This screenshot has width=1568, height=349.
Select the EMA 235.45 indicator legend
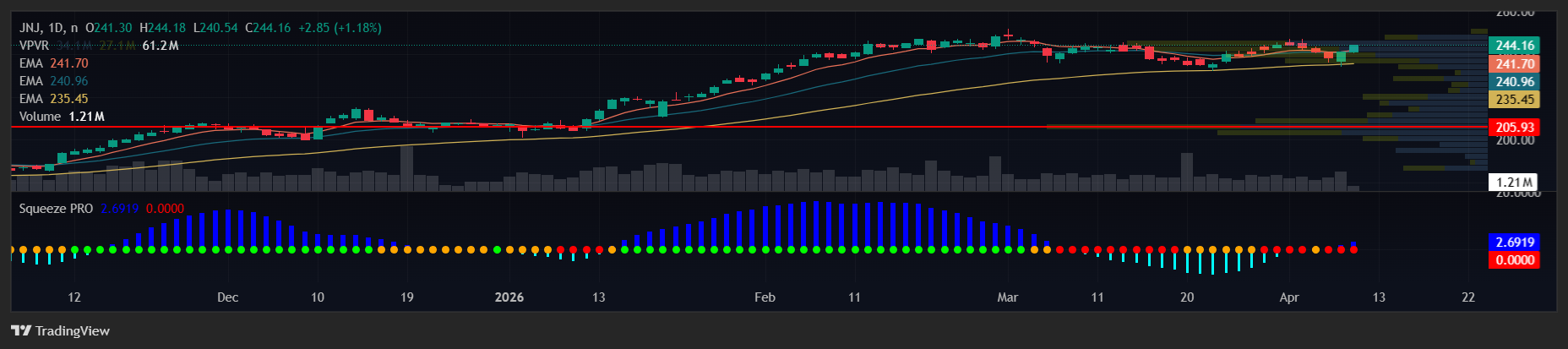pyautogui.click(x=54, y=99)
